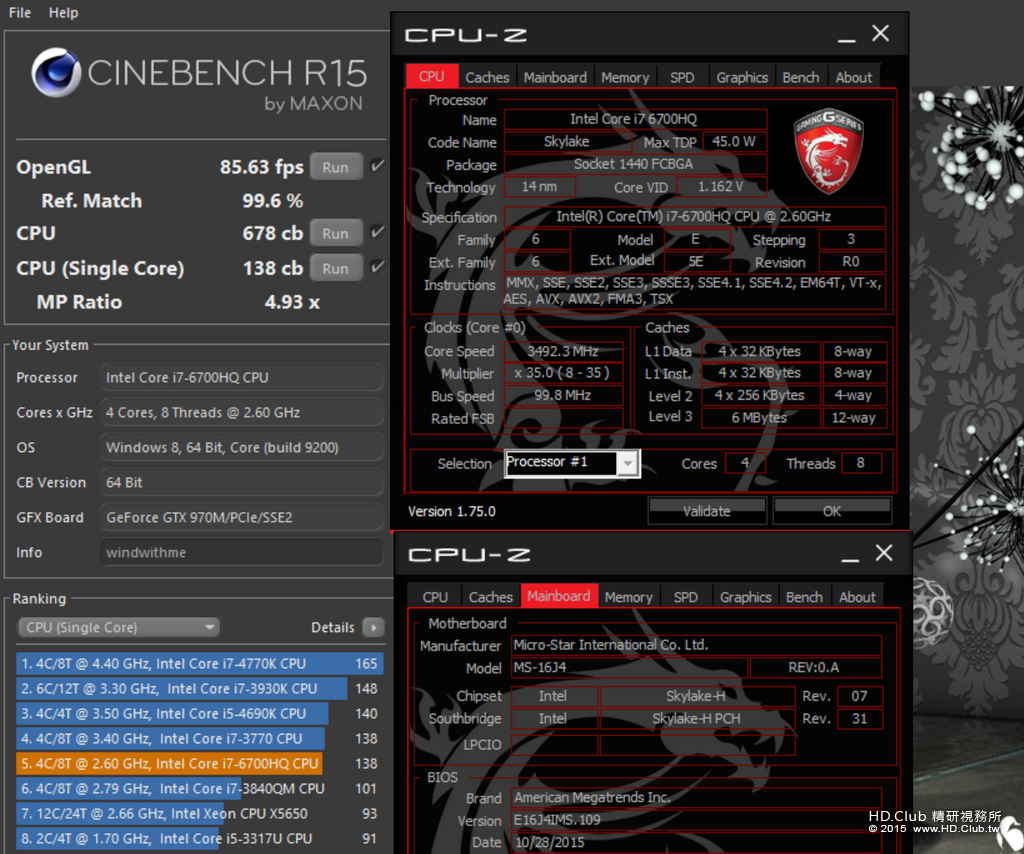Click the OS field showing Windows 8
This screenshot has width=1024, height=854.
[241, 447]
